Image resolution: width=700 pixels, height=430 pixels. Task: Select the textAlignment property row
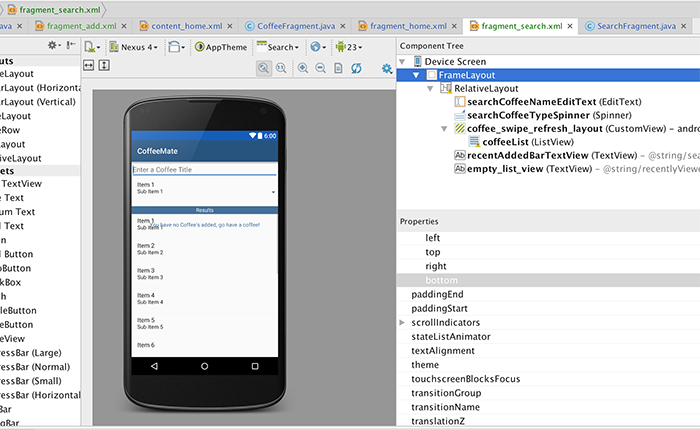(x=548, y=351)
